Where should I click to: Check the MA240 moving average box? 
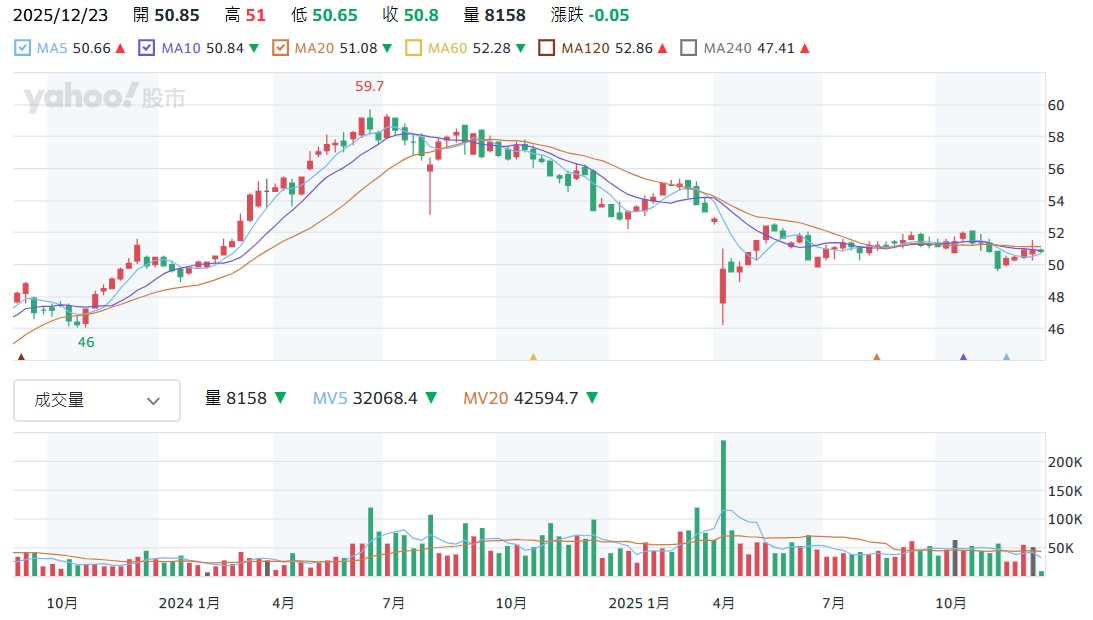[689, 48]
